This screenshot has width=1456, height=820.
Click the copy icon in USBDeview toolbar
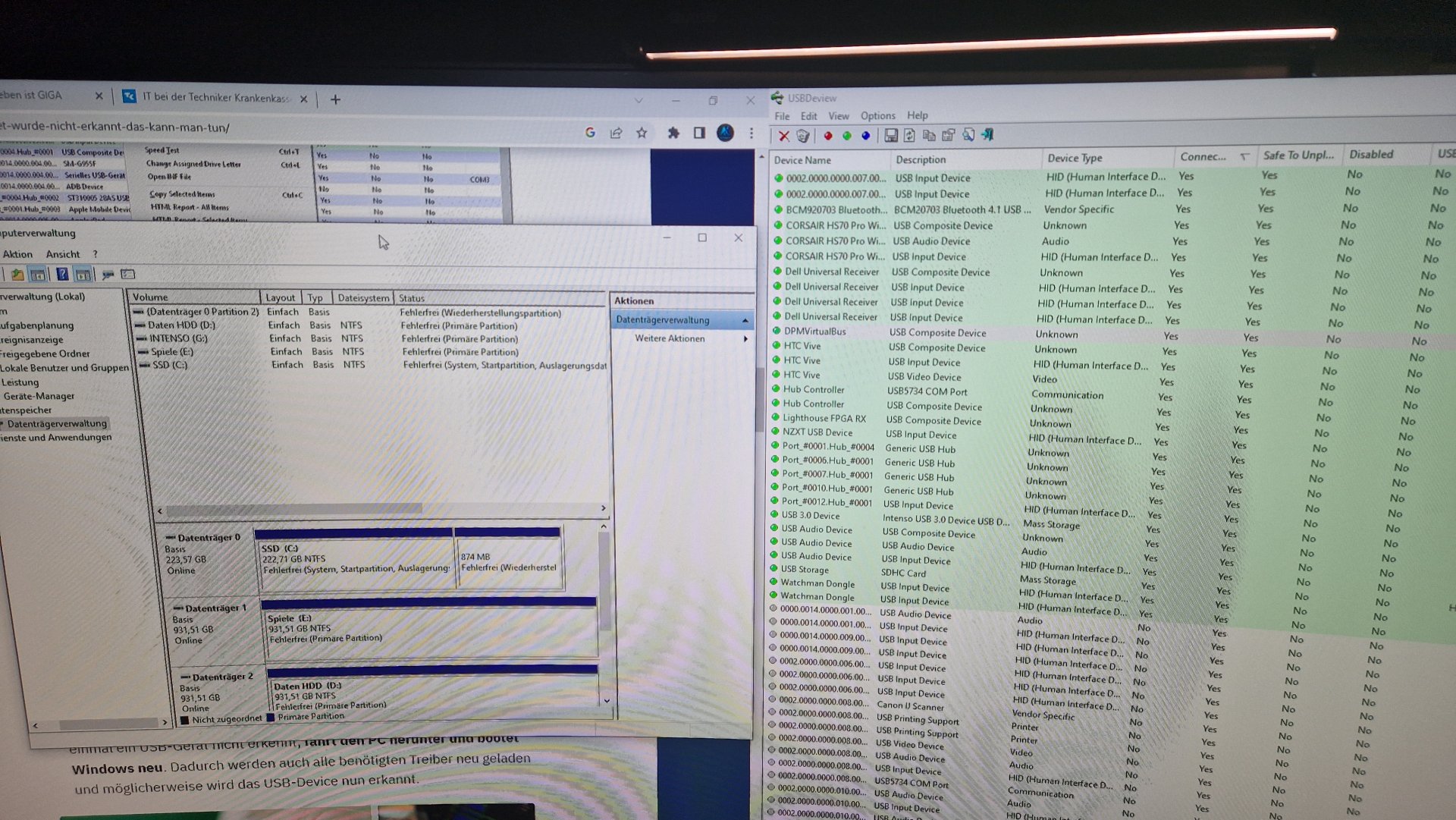click(928, 135)
